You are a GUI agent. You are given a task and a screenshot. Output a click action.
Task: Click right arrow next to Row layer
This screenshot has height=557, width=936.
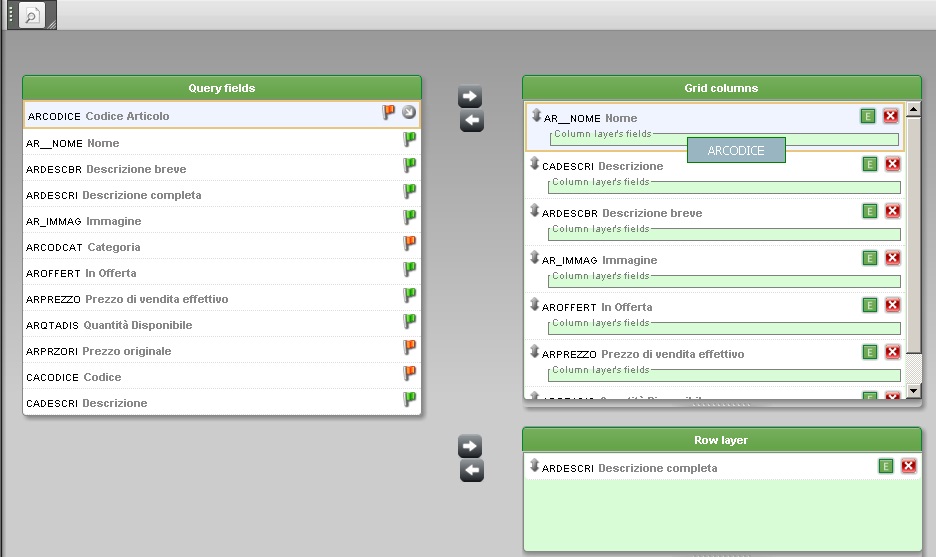(470, 446)
